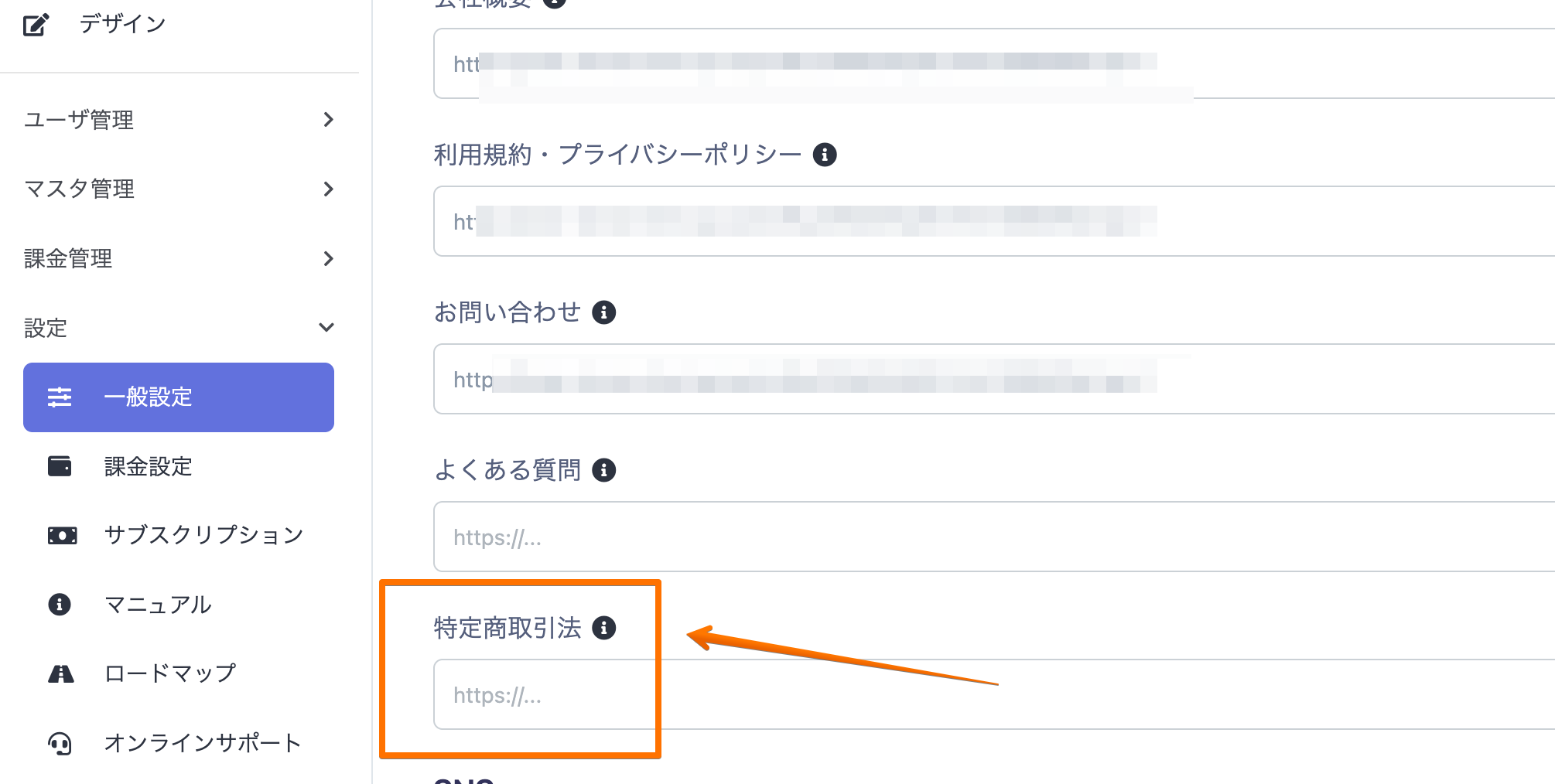1555x784 pixels.
Task: Click the 一般設定 sliders icon
Action: [60, 397]
